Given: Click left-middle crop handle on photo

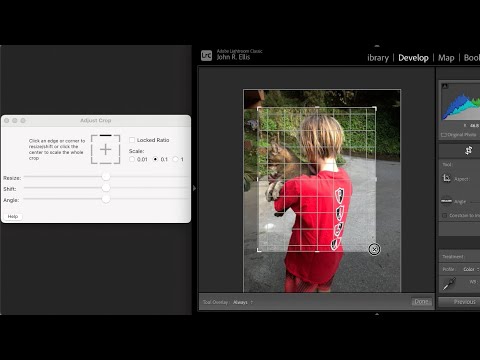Looking at the screenshot, I should (258, 179).
